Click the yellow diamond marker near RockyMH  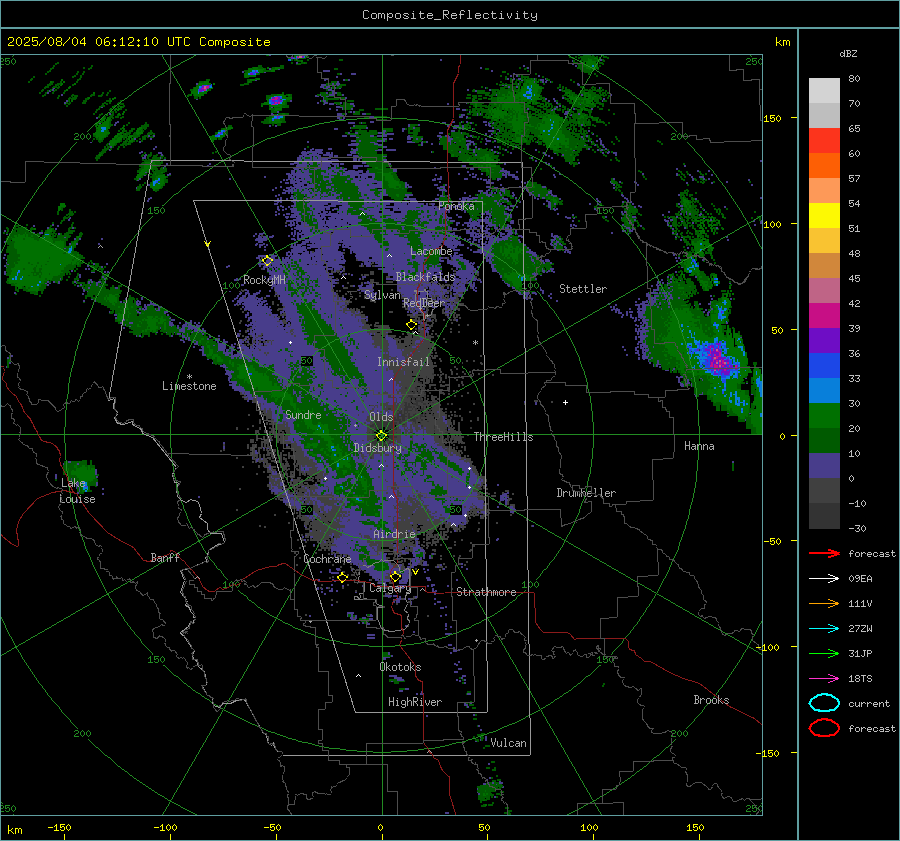coord(267,261)
